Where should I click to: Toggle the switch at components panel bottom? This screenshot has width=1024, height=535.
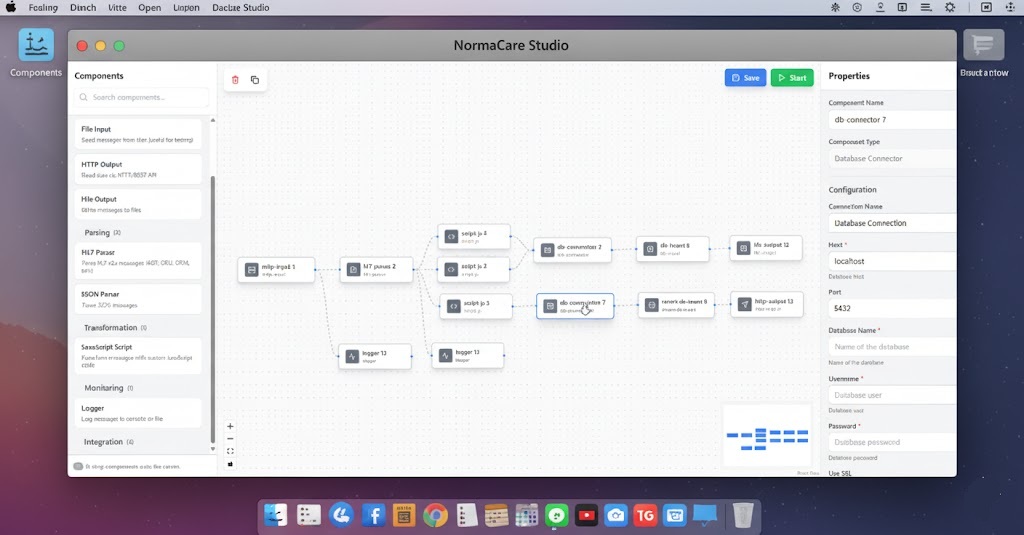78,466
